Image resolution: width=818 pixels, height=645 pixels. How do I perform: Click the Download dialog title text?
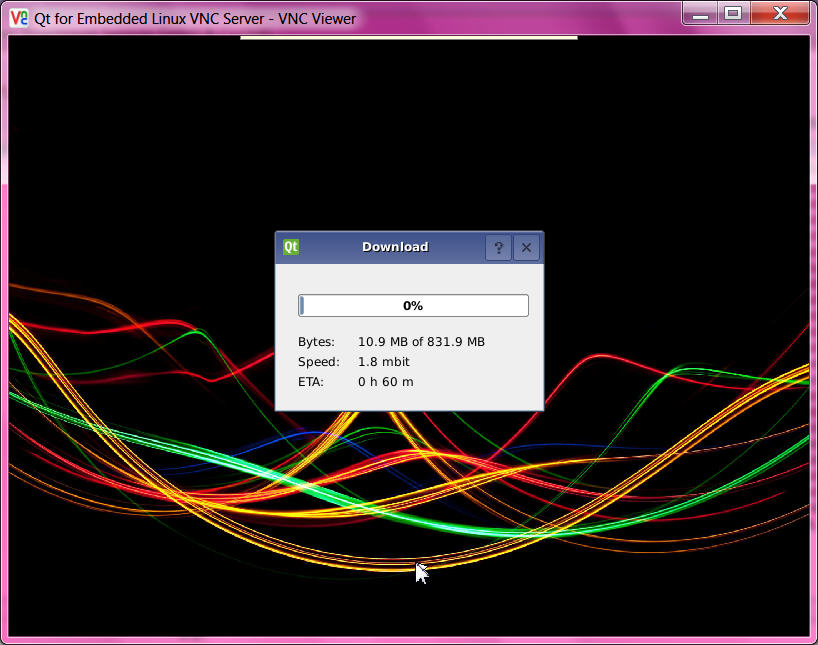[x=395, y=247]
